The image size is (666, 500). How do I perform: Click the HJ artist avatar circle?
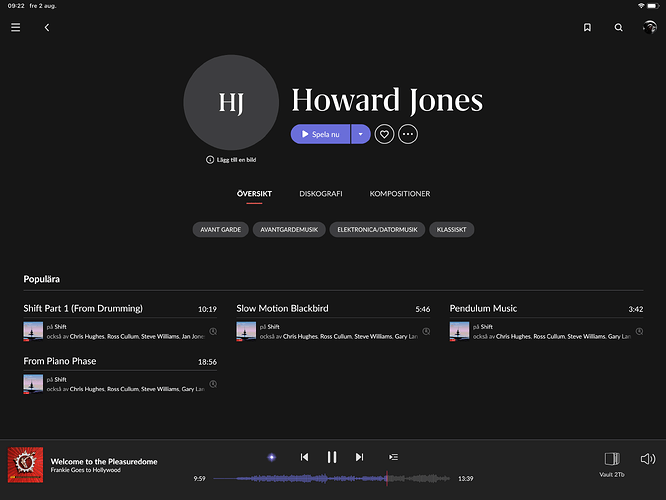pos(231,102)
